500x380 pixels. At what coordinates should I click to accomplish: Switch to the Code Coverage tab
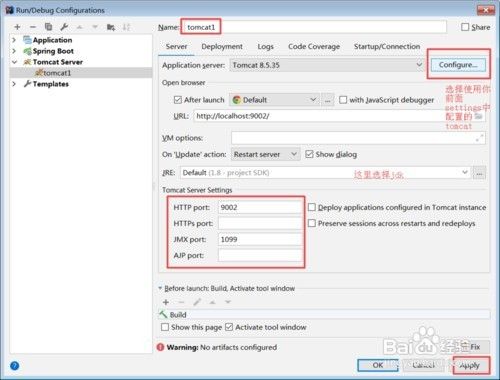[314, 46]
